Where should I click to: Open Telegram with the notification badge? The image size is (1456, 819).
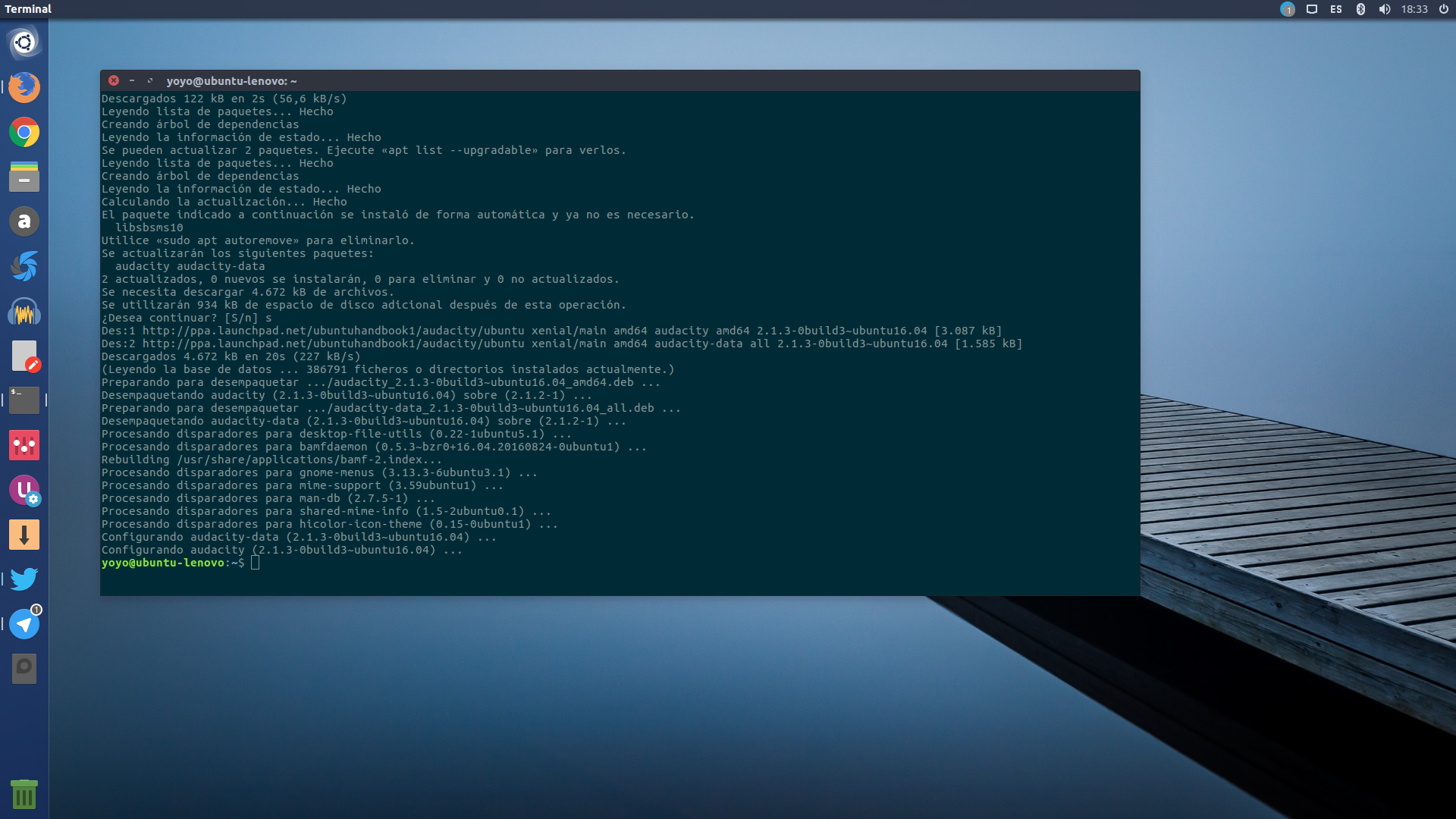click(24, 624)
